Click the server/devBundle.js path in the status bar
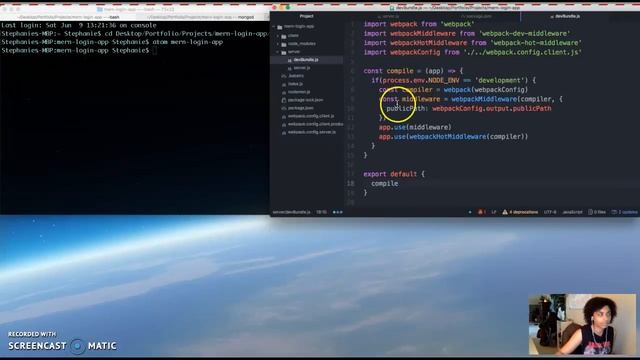Screen dimensions: 640x360 coord(291,212)
